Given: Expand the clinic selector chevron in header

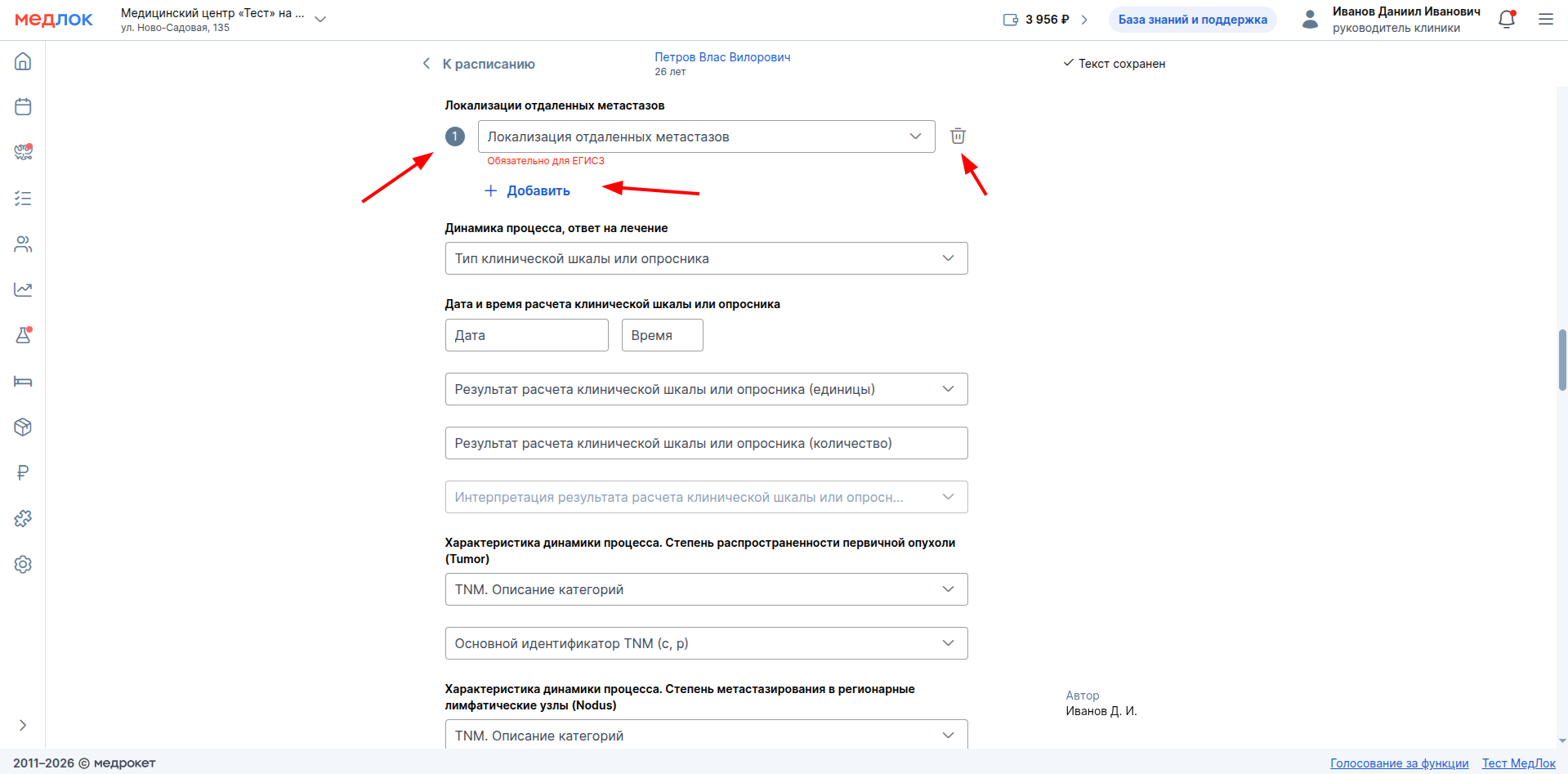Looking at the screenshot, I should (320, 20).
